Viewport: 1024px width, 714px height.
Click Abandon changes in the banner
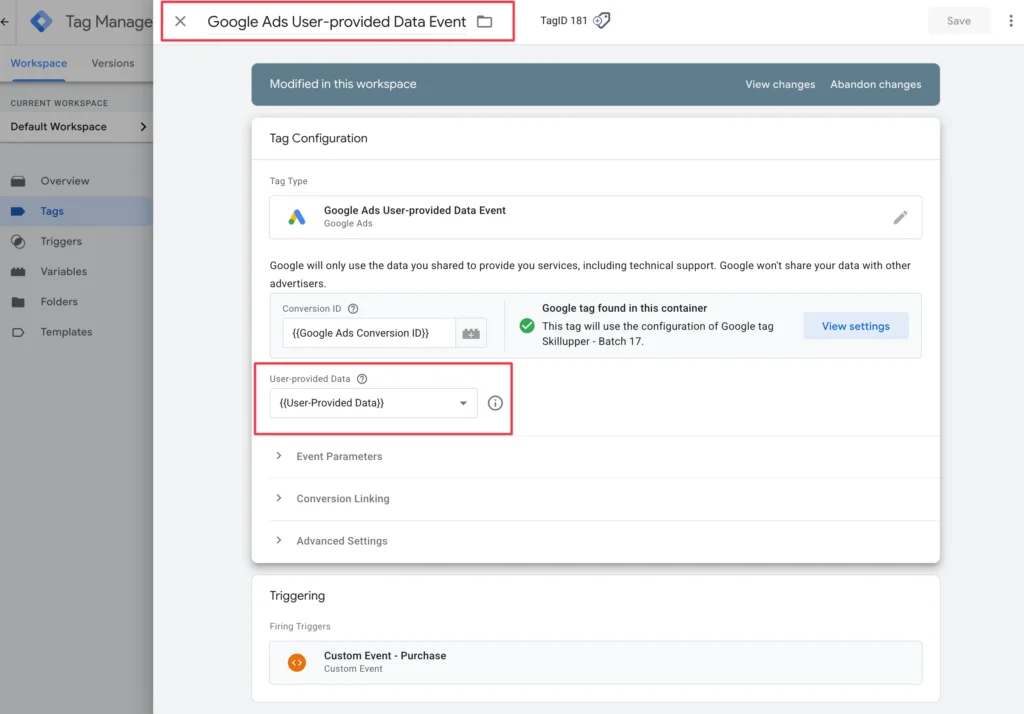pyautogui.click(x=875, y=85)
